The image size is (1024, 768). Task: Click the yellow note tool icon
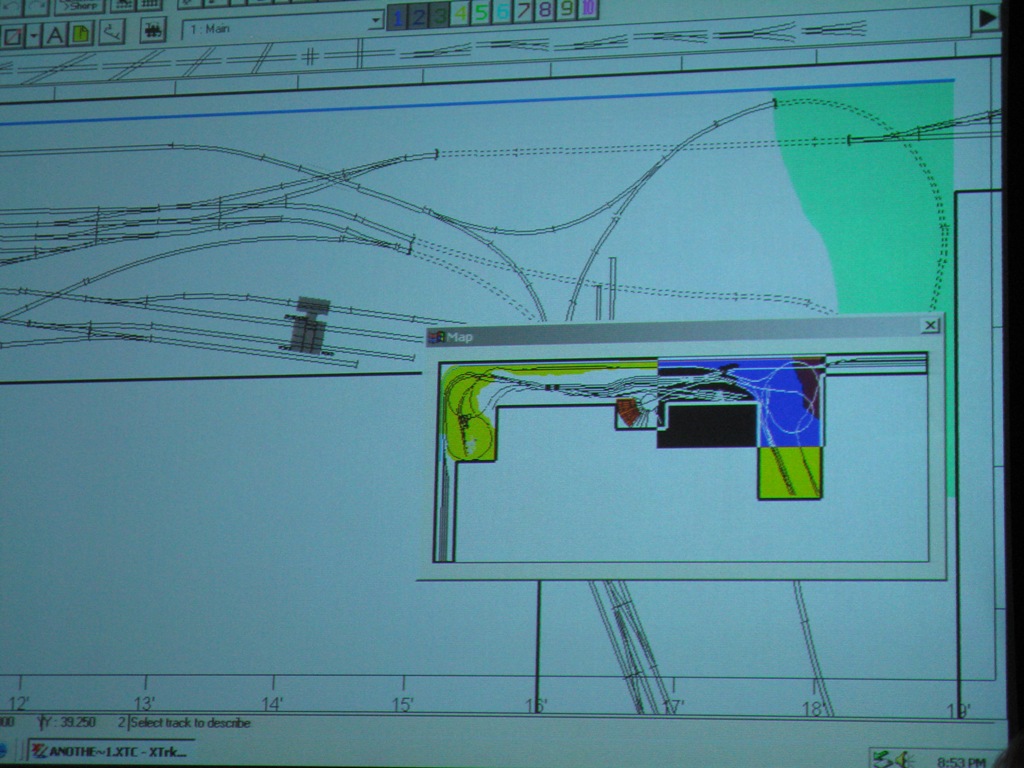pyautogui.click(x=81, y=34)
